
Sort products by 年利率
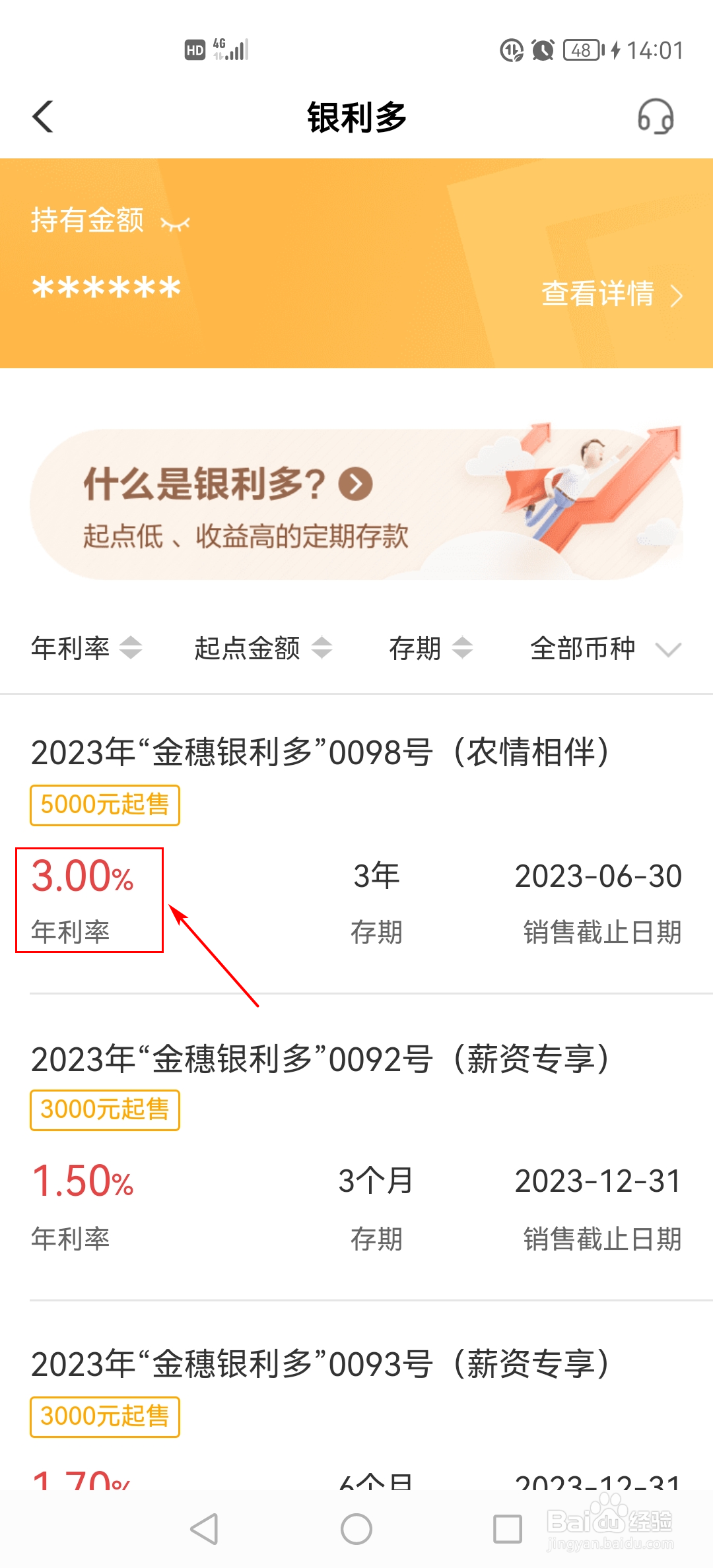(86, 648)
